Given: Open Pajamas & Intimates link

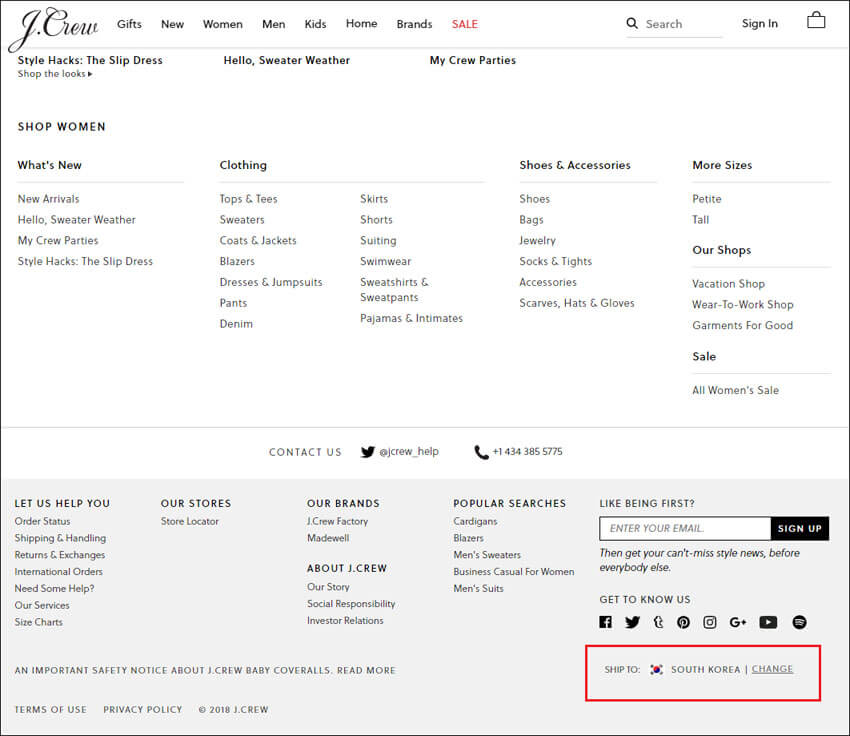Looking at the screenshot, I should (411, 318).
